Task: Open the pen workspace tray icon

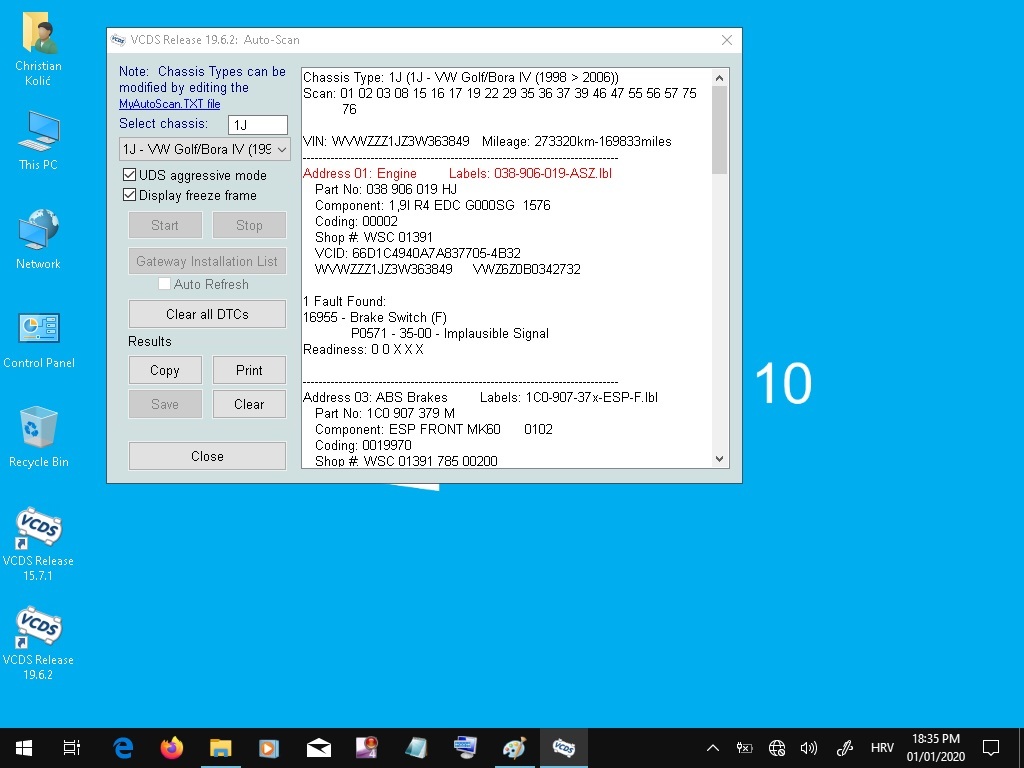Action: [845, 748]
